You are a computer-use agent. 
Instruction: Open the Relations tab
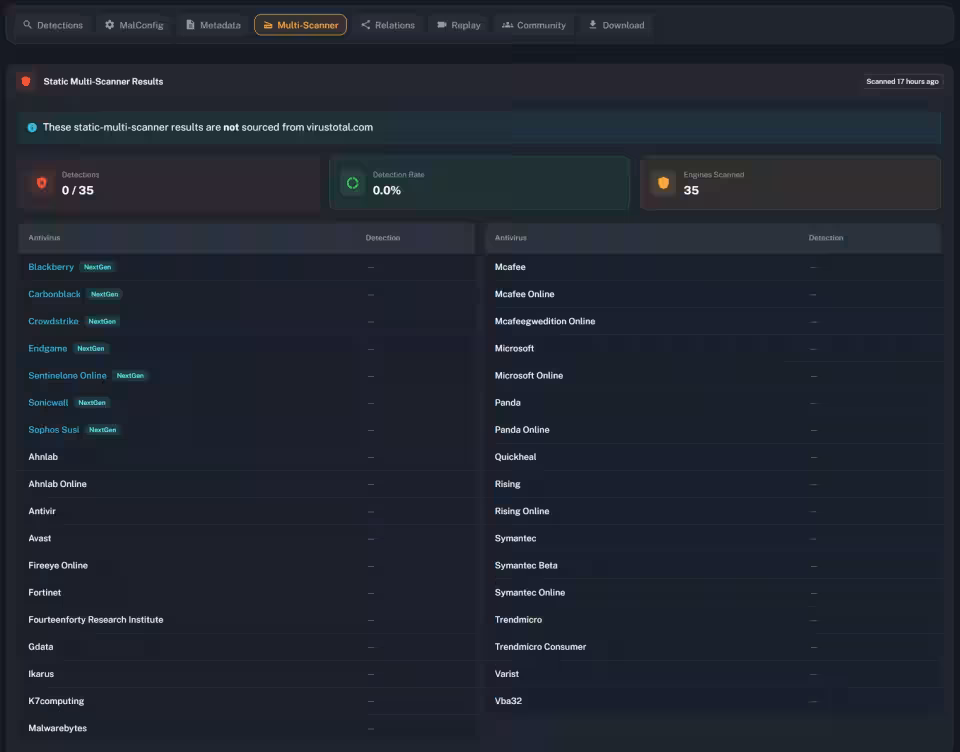coord(388,25)
